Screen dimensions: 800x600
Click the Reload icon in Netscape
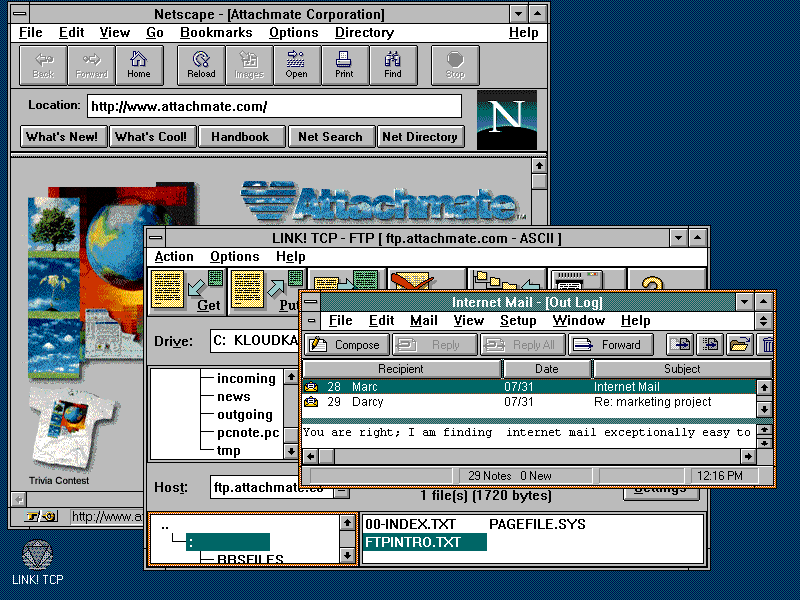tap(201, 65)
